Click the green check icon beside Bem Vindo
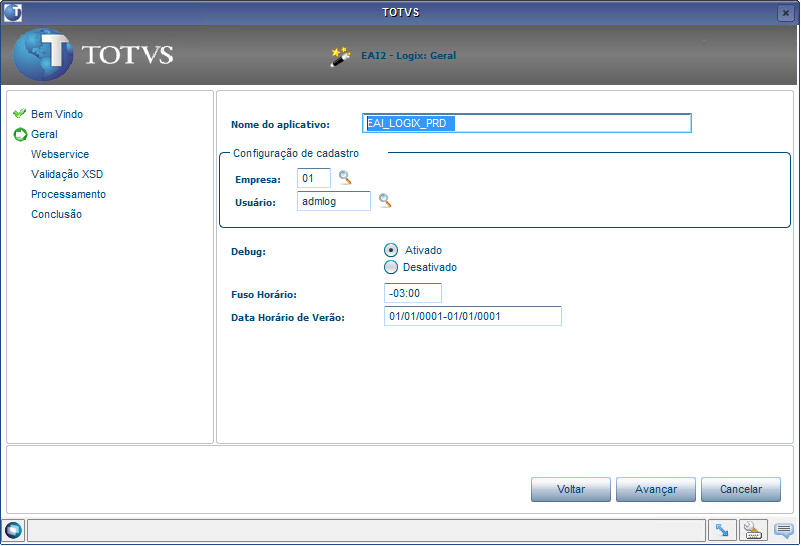The width and height of the screenshot is (801, 546). click(19, 113)
